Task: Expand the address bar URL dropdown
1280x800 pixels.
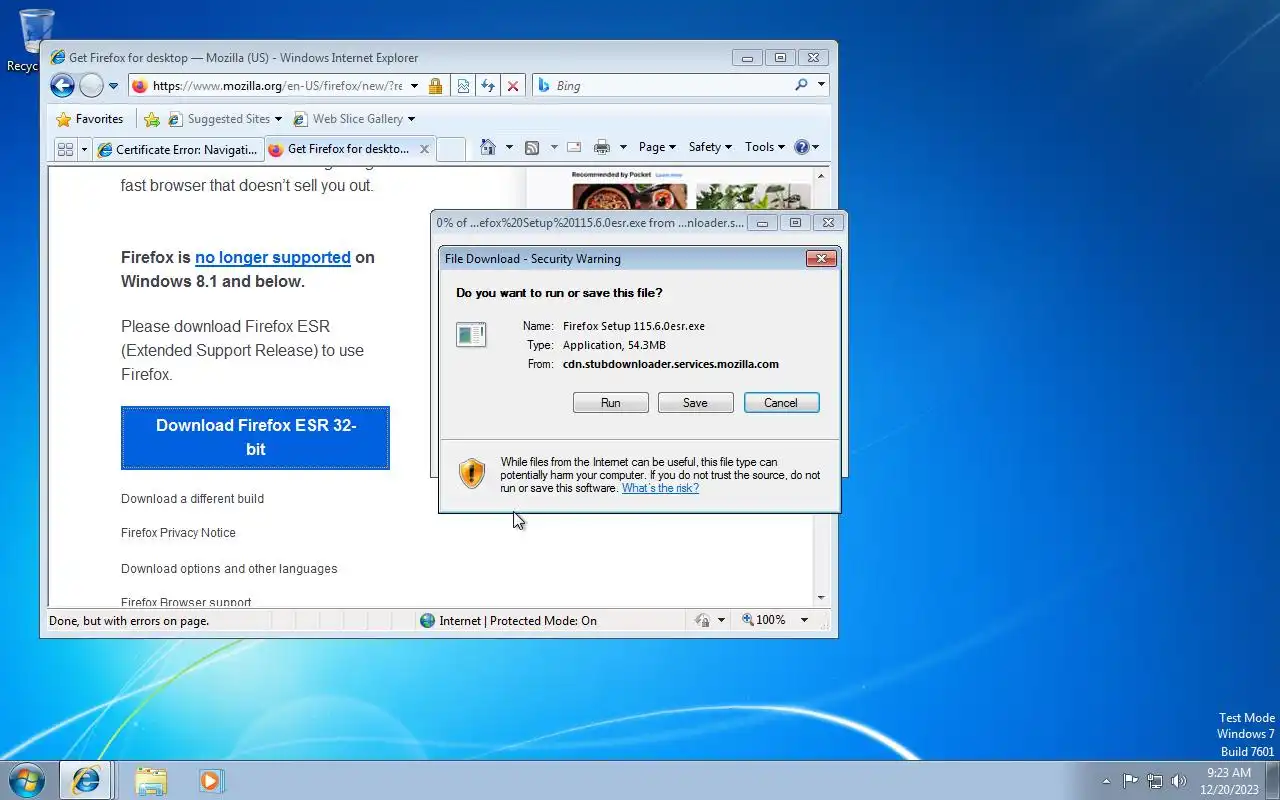Action: coord(415,86)
